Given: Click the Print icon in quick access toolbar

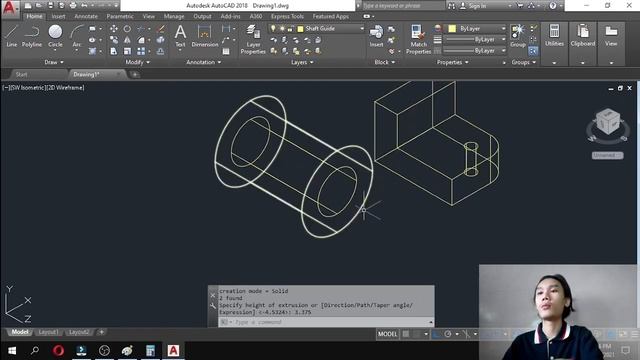Looking at the screenshot, I should 73,6.
